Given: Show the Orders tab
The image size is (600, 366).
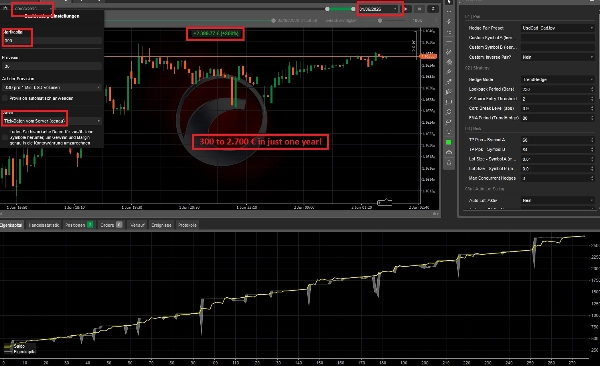Looking at the screenshot, I should point(111,225).
